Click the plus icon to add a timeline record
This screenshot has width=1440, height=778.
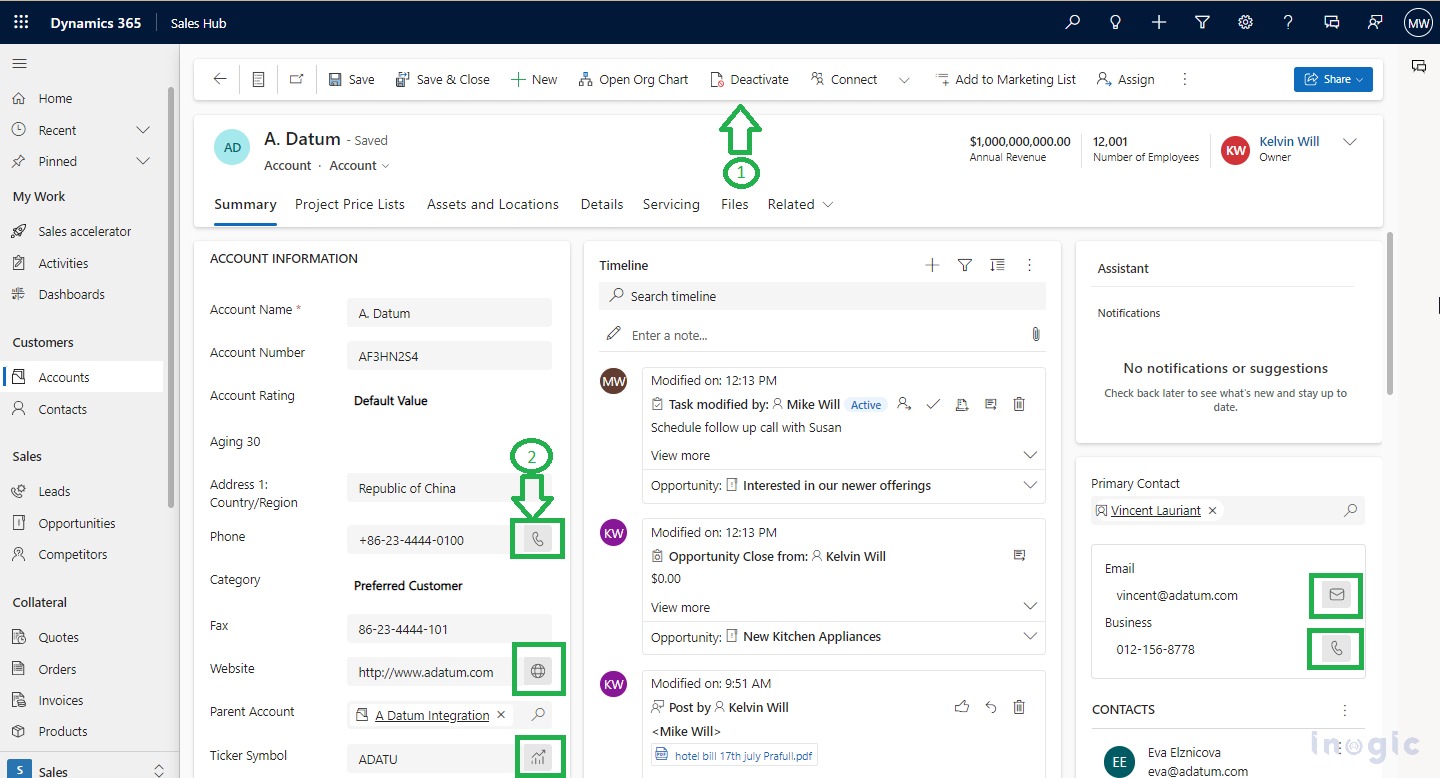click(x=931, y=264)
